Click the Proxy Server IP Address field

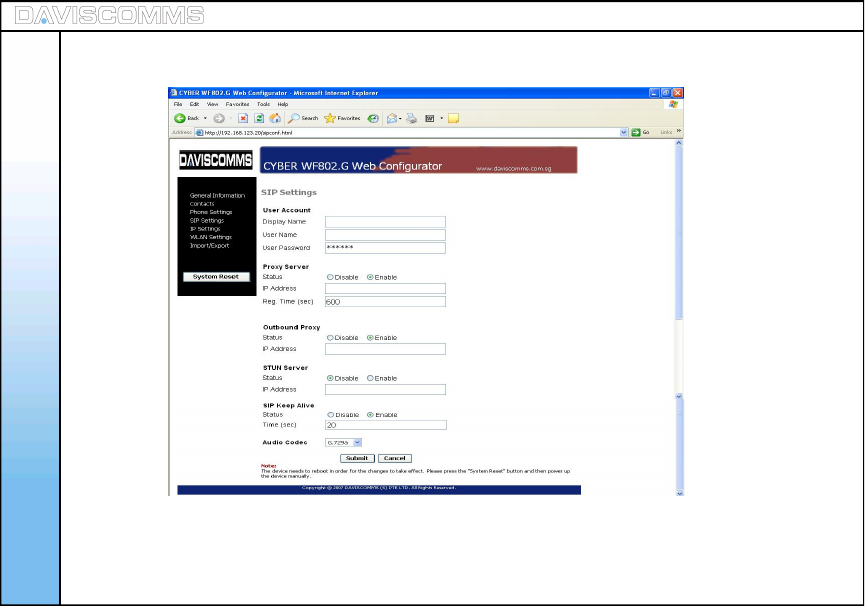(385, 288)
